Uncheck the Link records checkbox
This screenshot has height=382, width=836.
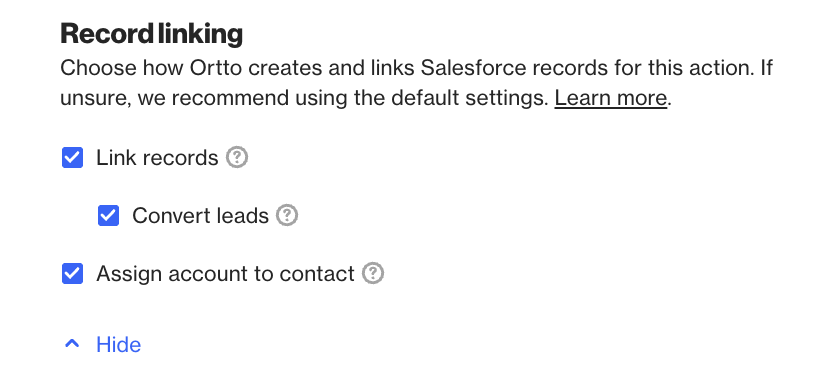click(x=73, y=158)
